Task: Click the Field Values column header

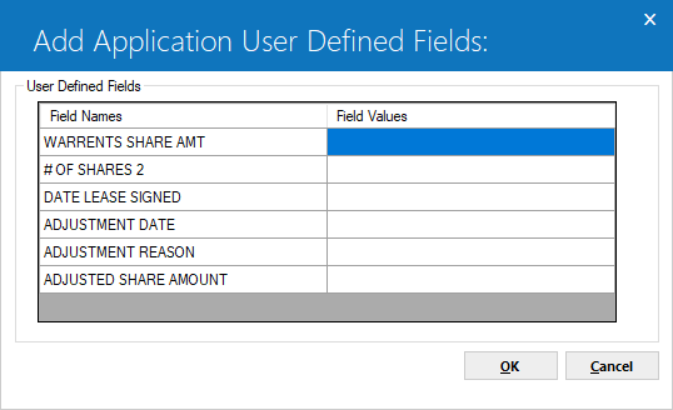Action: click(471, 116)
